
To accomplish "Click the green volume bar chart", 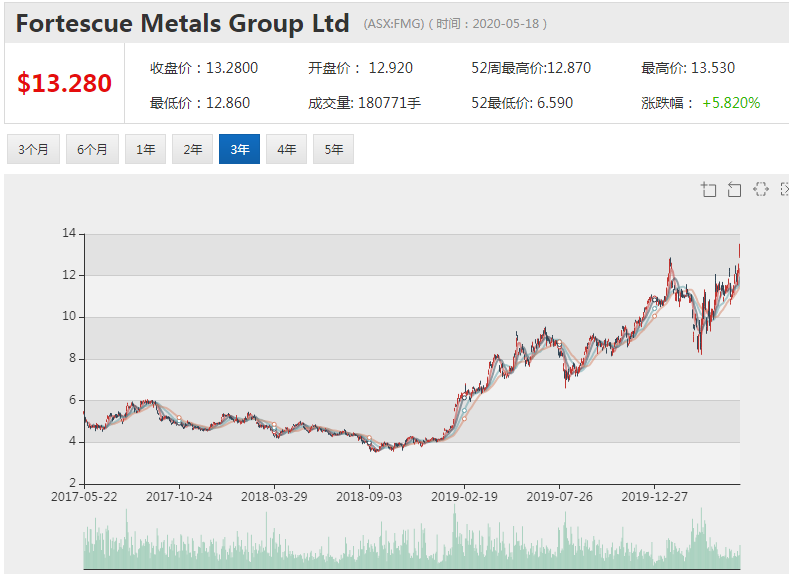I will (x=412, y=539).
